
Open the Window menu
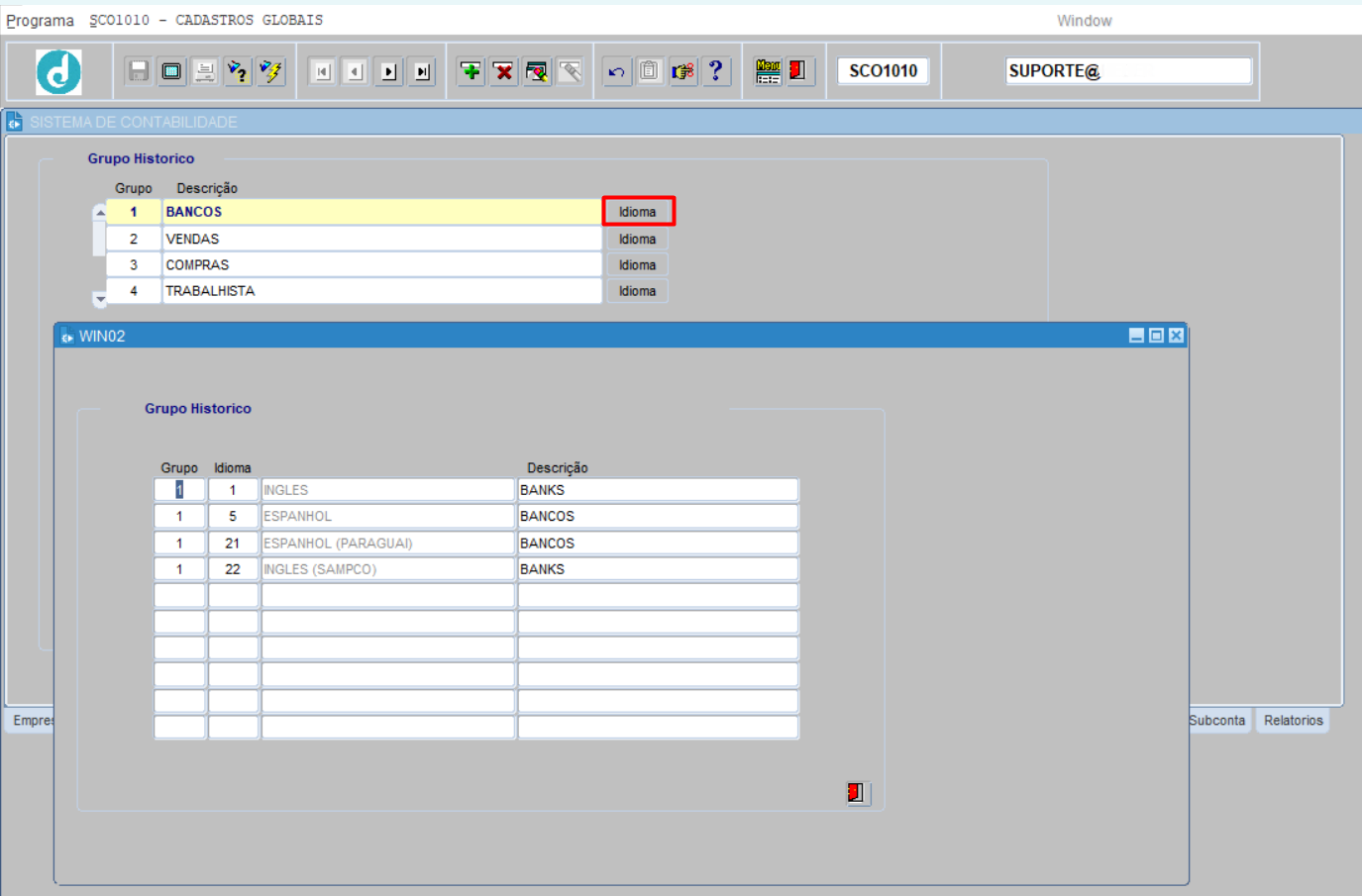1084,20
